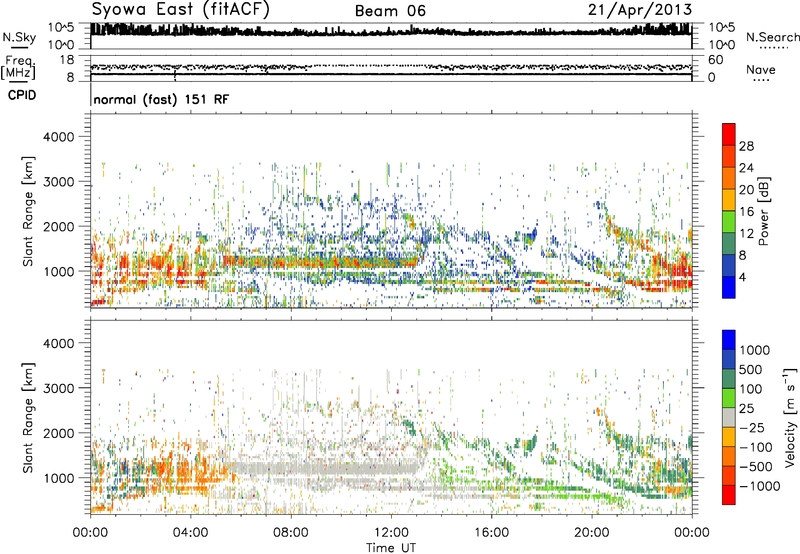Select the "Time UT" x-axis title
The height and width of the screenshot is (554, 800).
pos(391,548)
